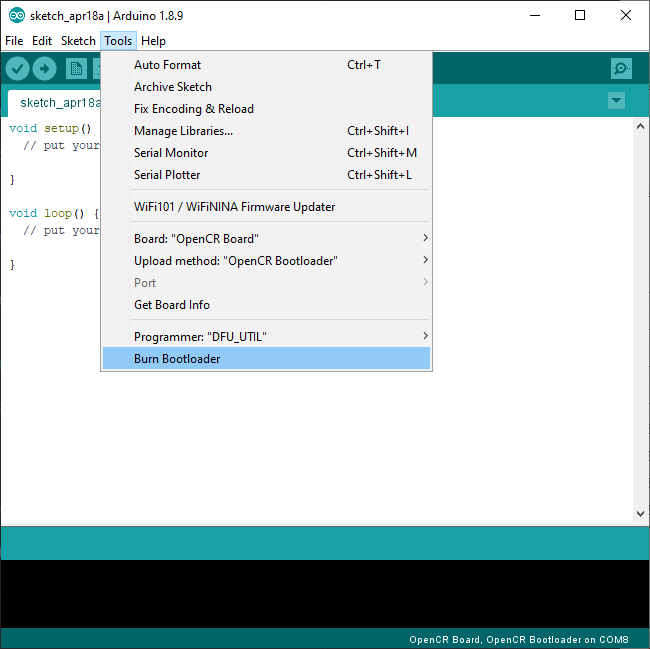Close the Tools menu by clicking Tools
Screen dimensions: 650x649
pos(118,41)
